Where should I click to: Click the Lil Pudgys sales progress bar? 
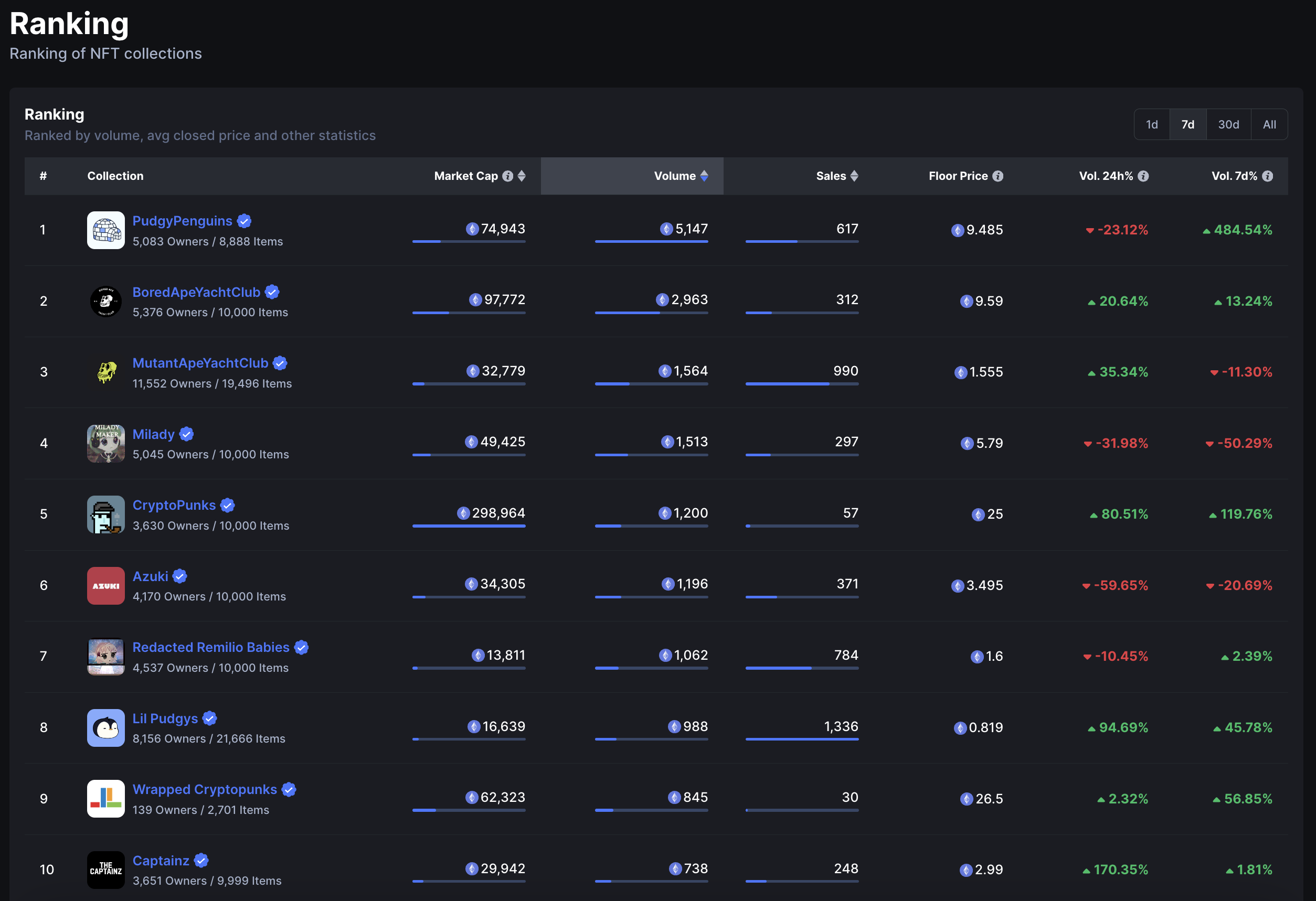click(802, 739)
